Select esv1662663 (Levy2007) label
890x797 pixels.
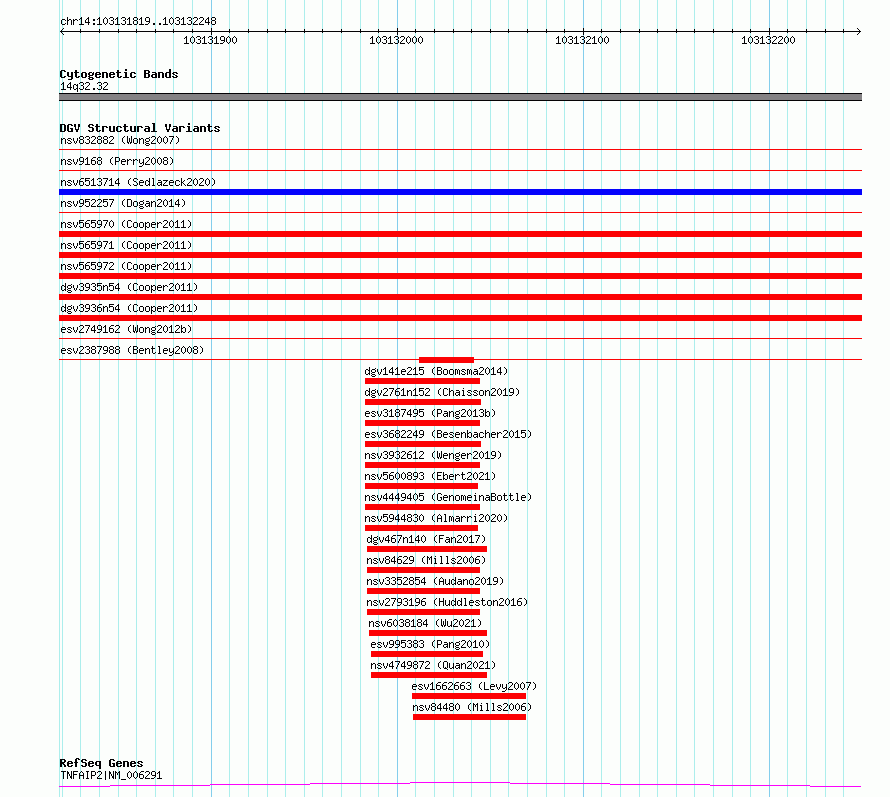coord(474,686)
